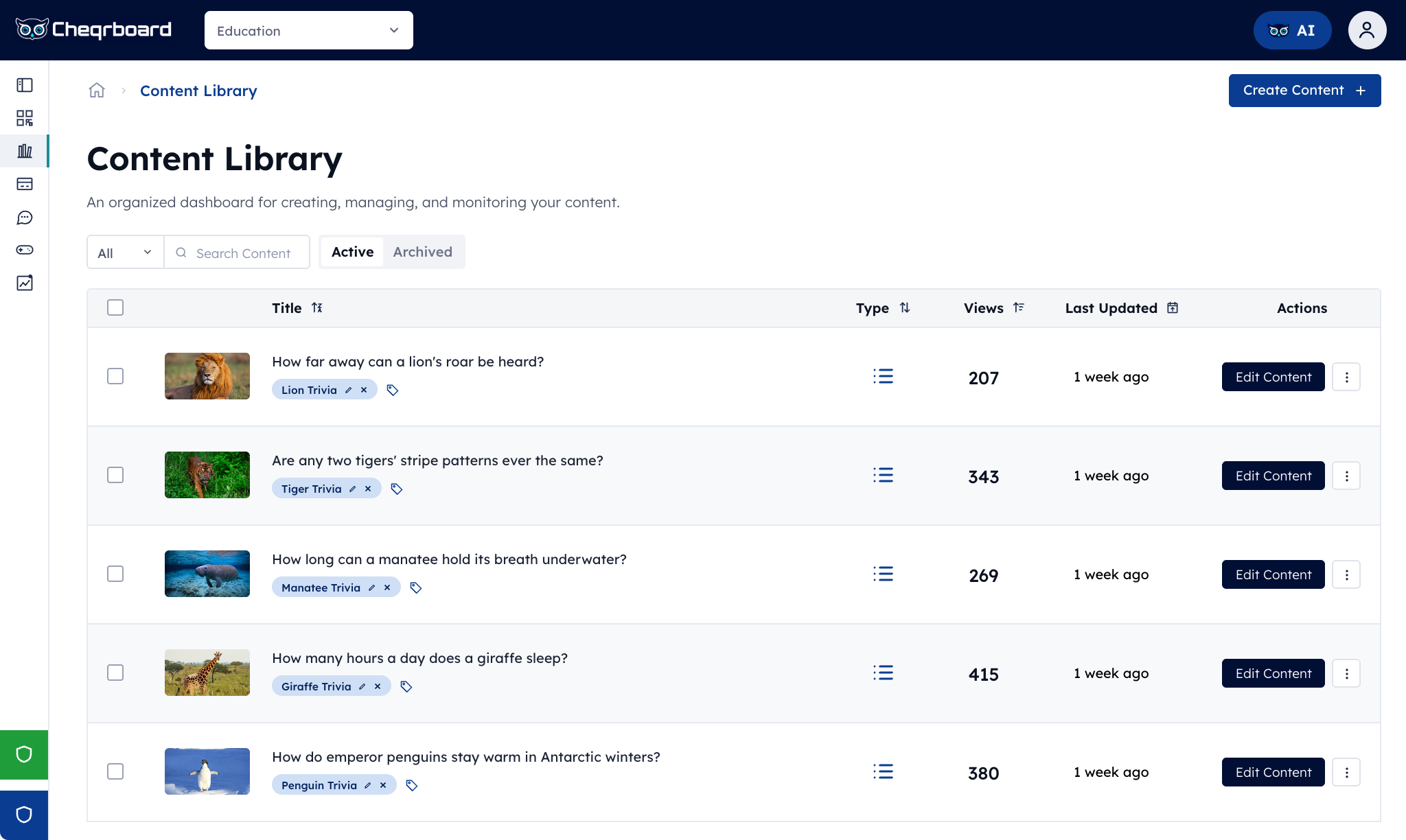Viewport: 1406px width, 840px height.
Task: Check the manatee breath row checkbox
Action: [x=115, y=574]
